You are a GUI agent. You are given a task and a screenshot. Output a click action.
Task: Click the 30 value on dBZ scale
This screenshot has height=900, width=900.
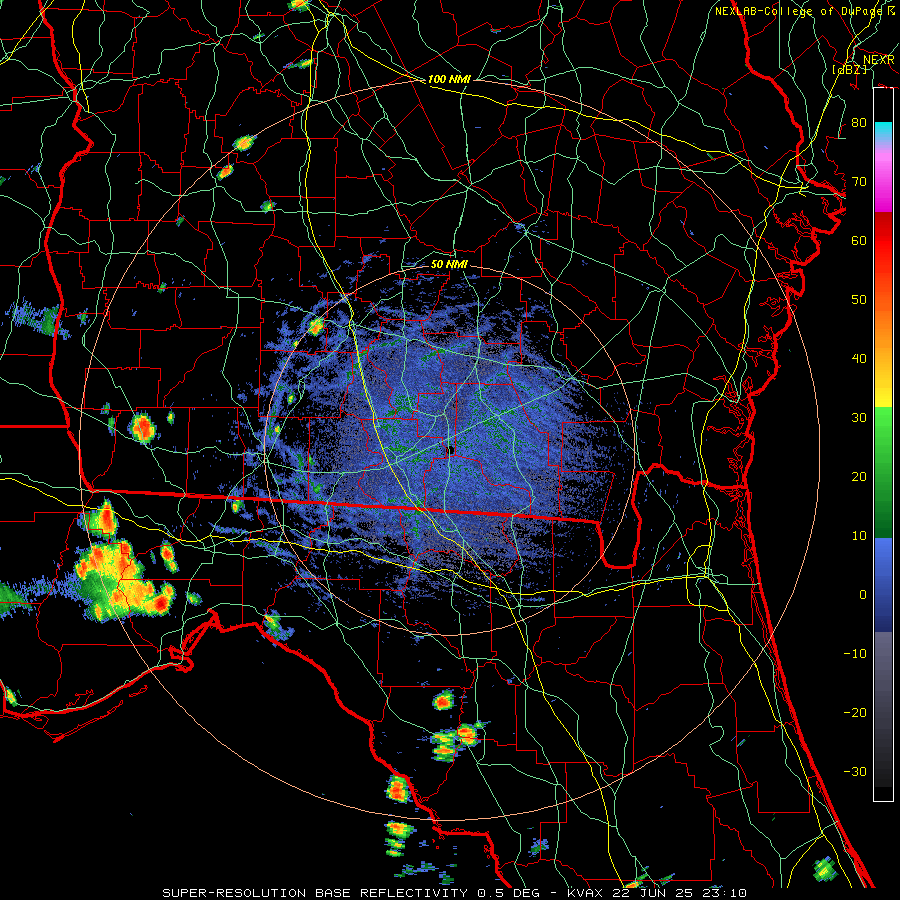(859, 418)
